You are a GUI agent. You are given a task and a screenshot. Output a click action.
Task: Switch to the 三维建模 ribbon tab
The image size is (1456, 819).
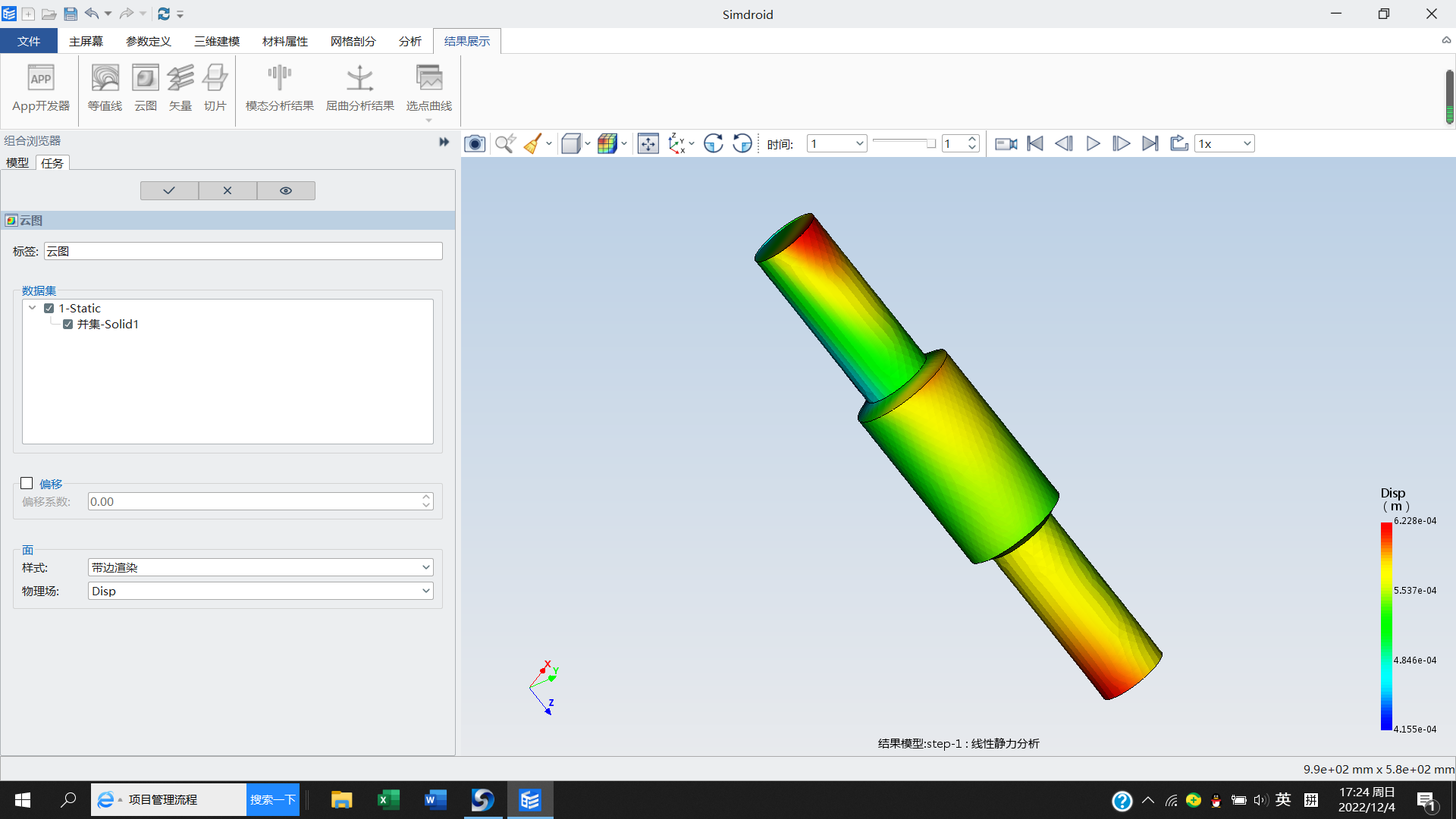point(217,41)
